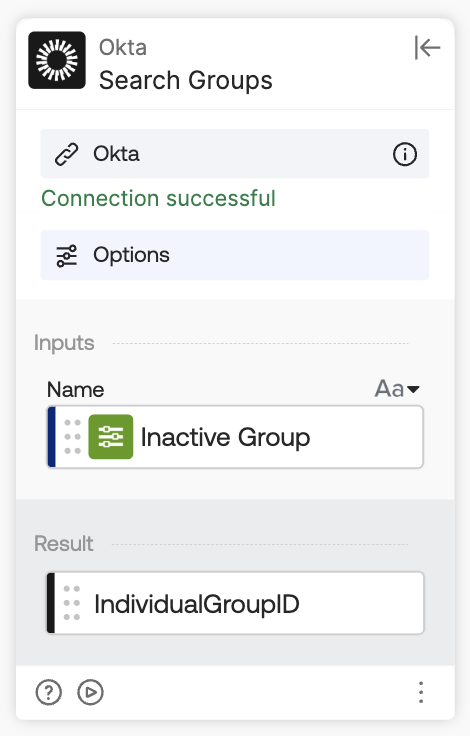Click the Search Groups card title
This screenshot has width=470, height=736.
click(185, 80)
